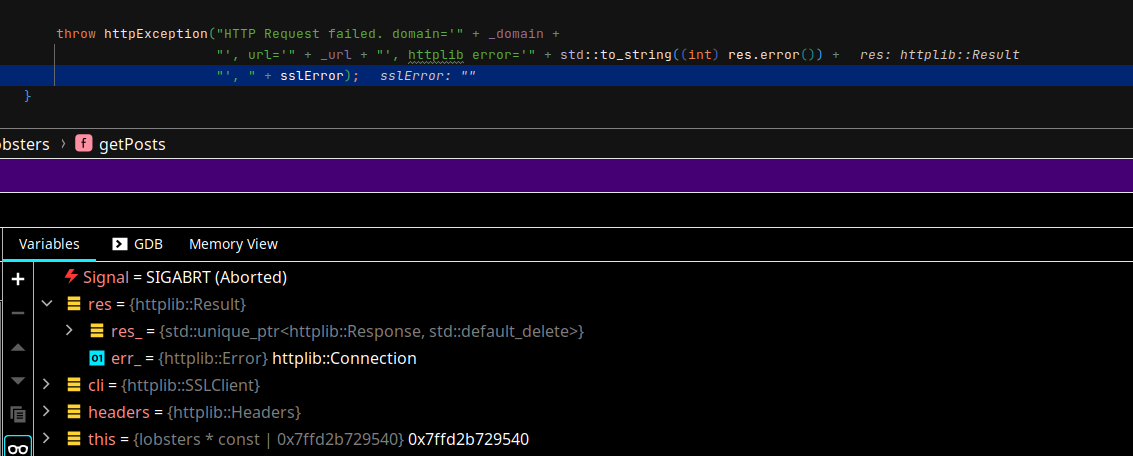Screen dimensions: 1133x456
Task: Click the Duplicate Watch copy icon
Action: point(17,413)
